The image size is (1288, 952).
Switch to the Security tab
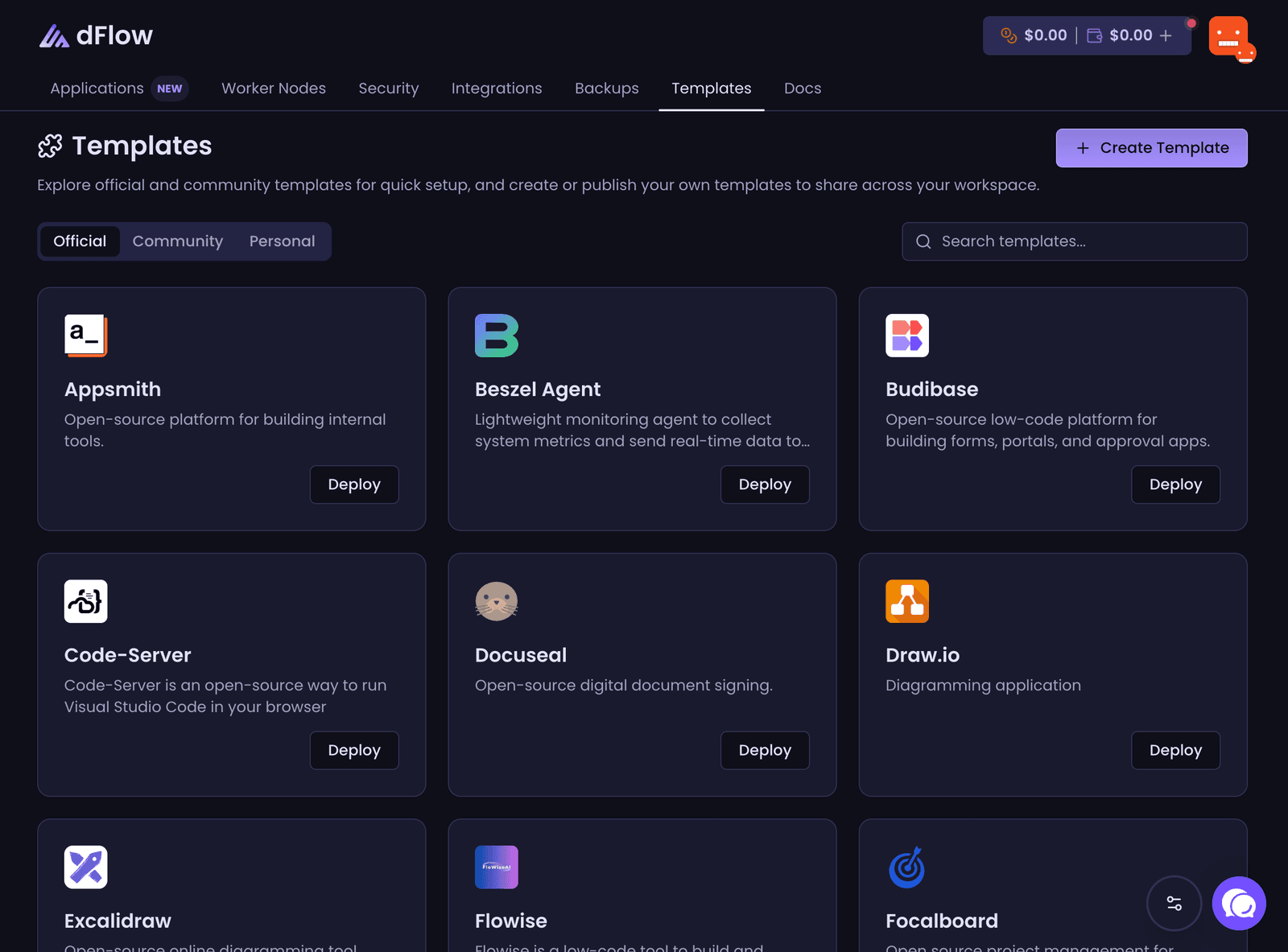(389, 89)
